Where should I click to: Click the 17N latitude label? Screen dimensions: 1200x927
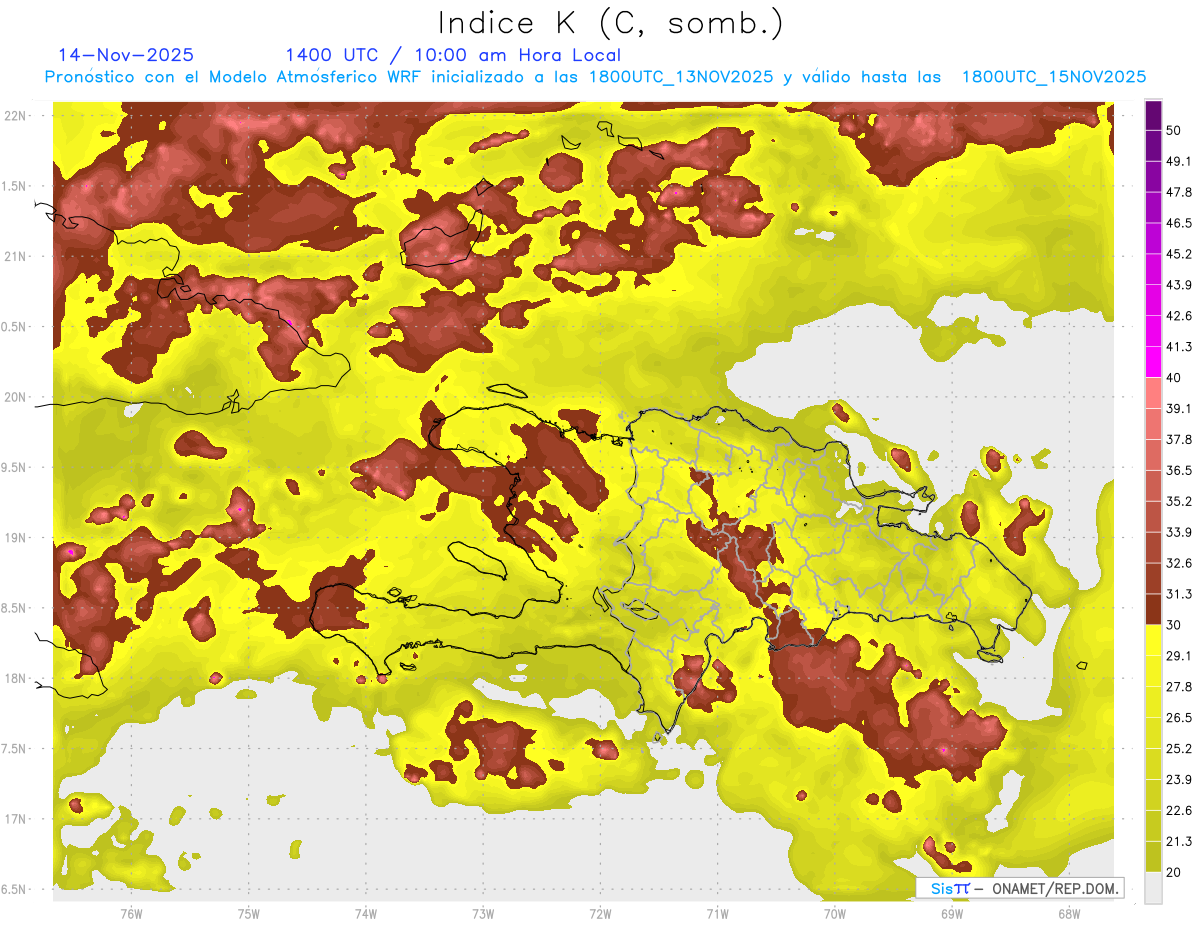[15, 819]
